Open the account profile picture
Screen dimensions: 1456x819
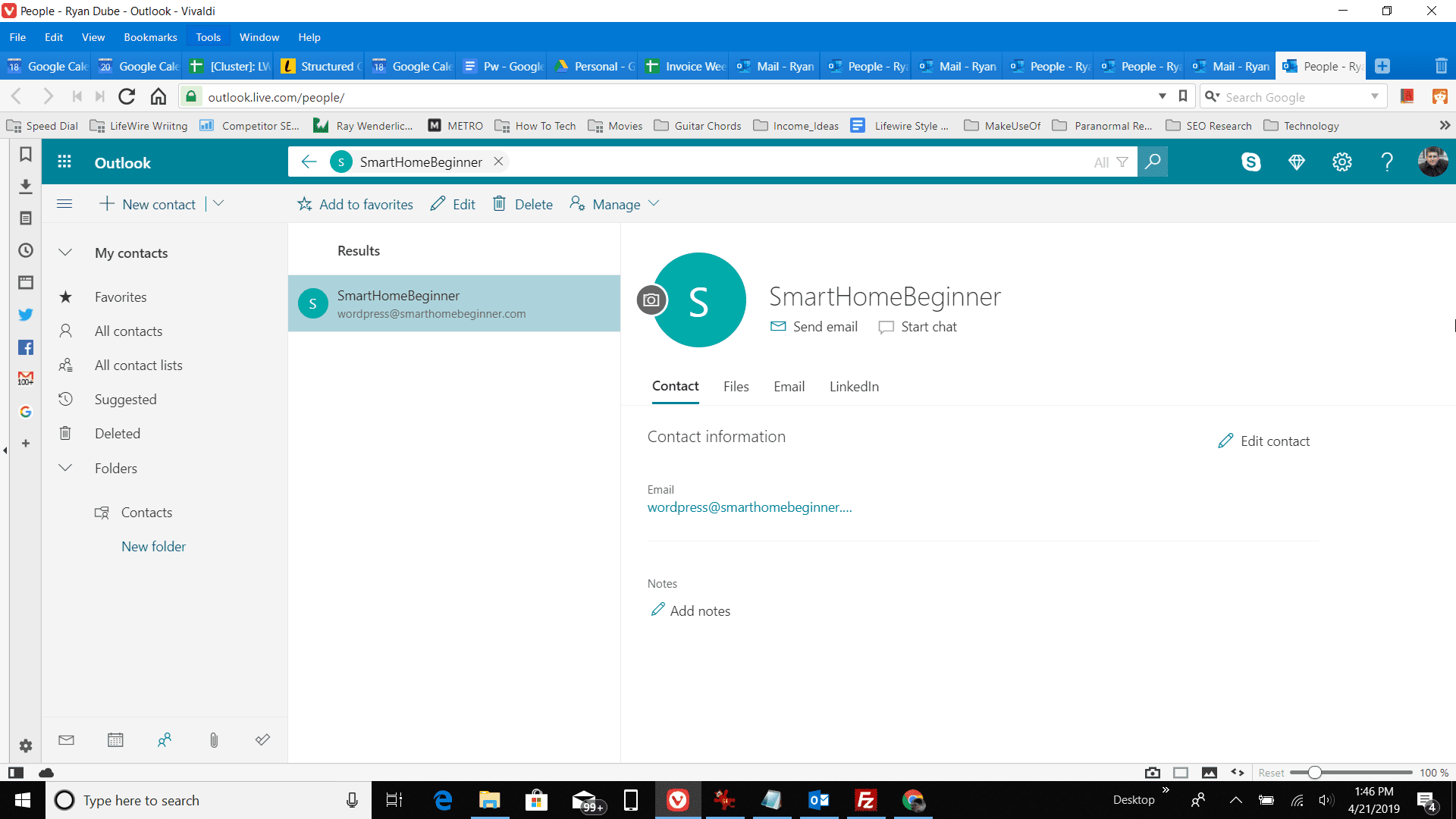tap(1432, 162)
